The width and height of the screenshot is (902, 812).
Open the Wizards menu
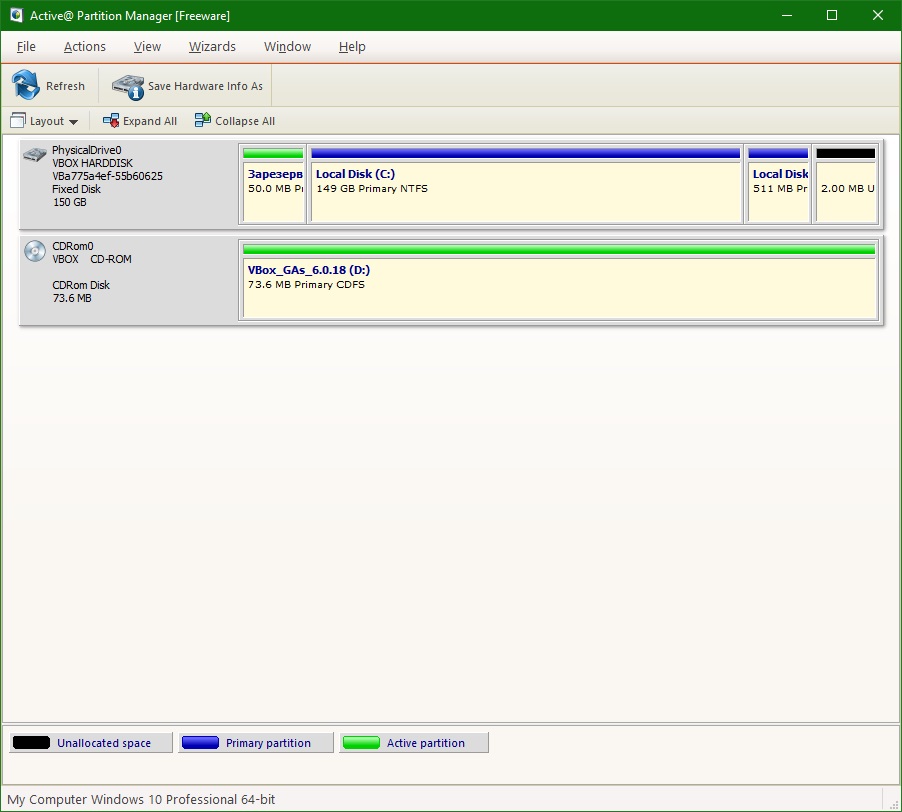click(212, 46)
